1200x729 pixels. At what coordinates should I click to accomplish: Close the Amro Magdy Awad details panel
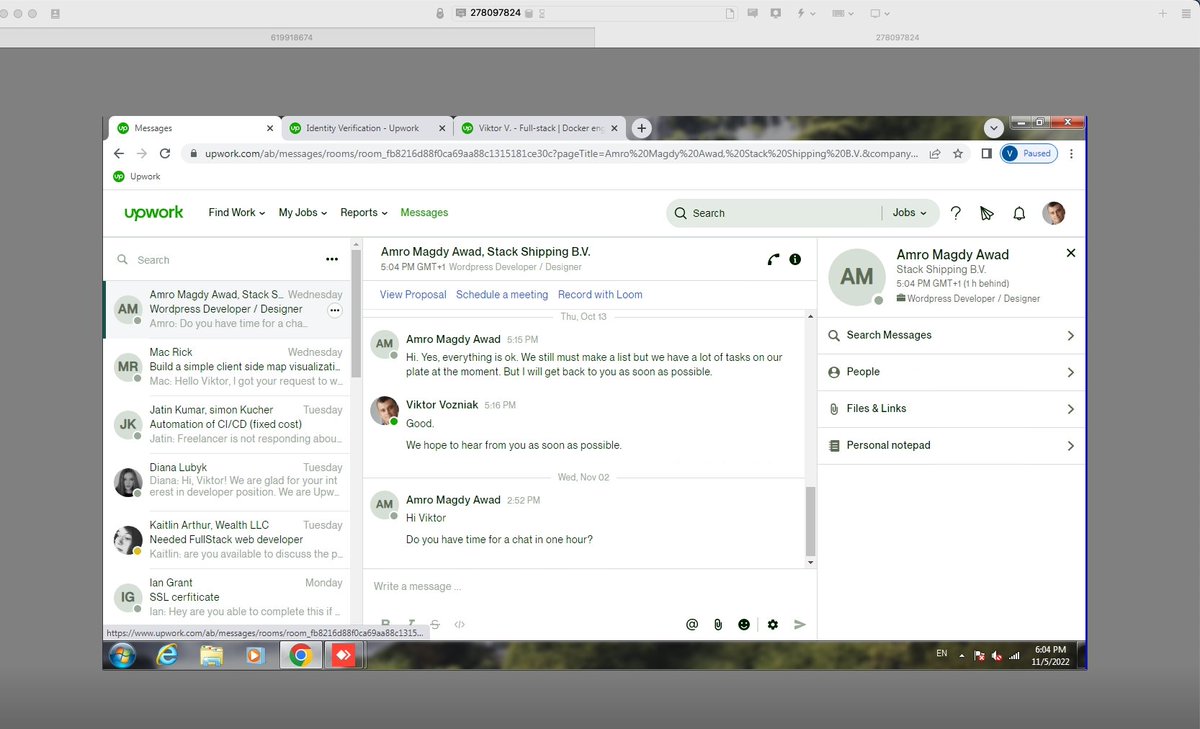pyautogui.click(x=1071, y=253)
